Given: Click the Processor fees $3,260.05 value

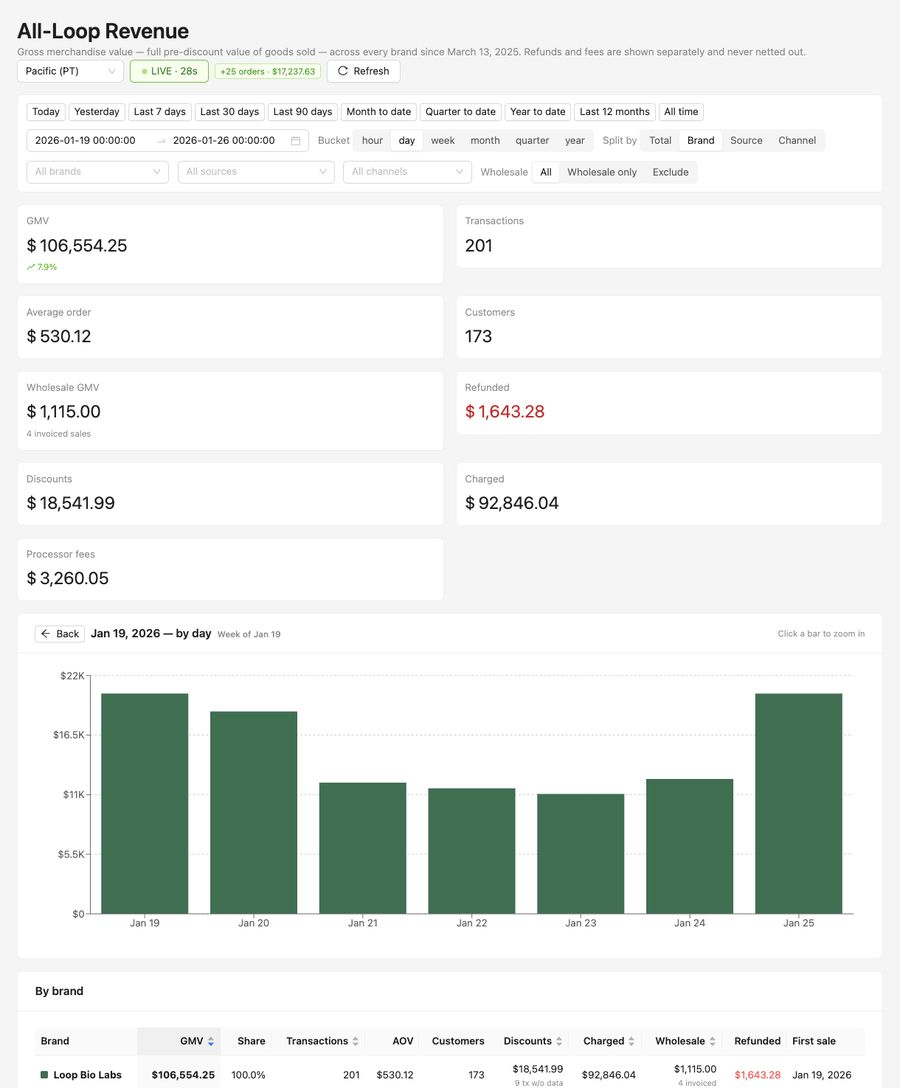Looking at the screenshot, I should (x=67, y=579).
